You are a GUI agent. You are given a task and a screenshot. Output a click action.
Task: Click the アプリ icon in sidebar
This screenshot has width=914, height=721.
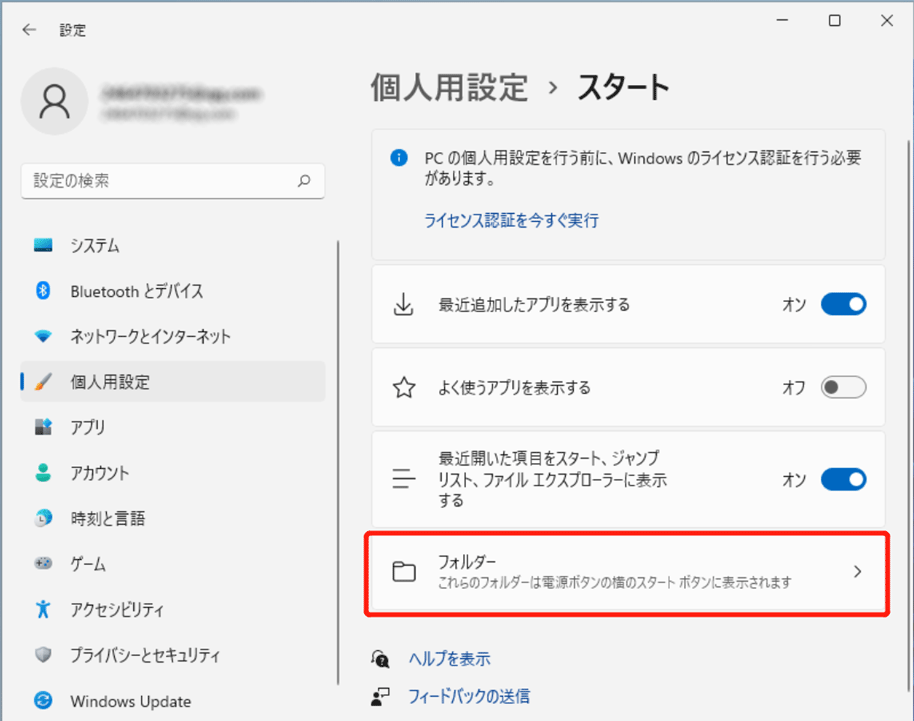tap(43, 427)
